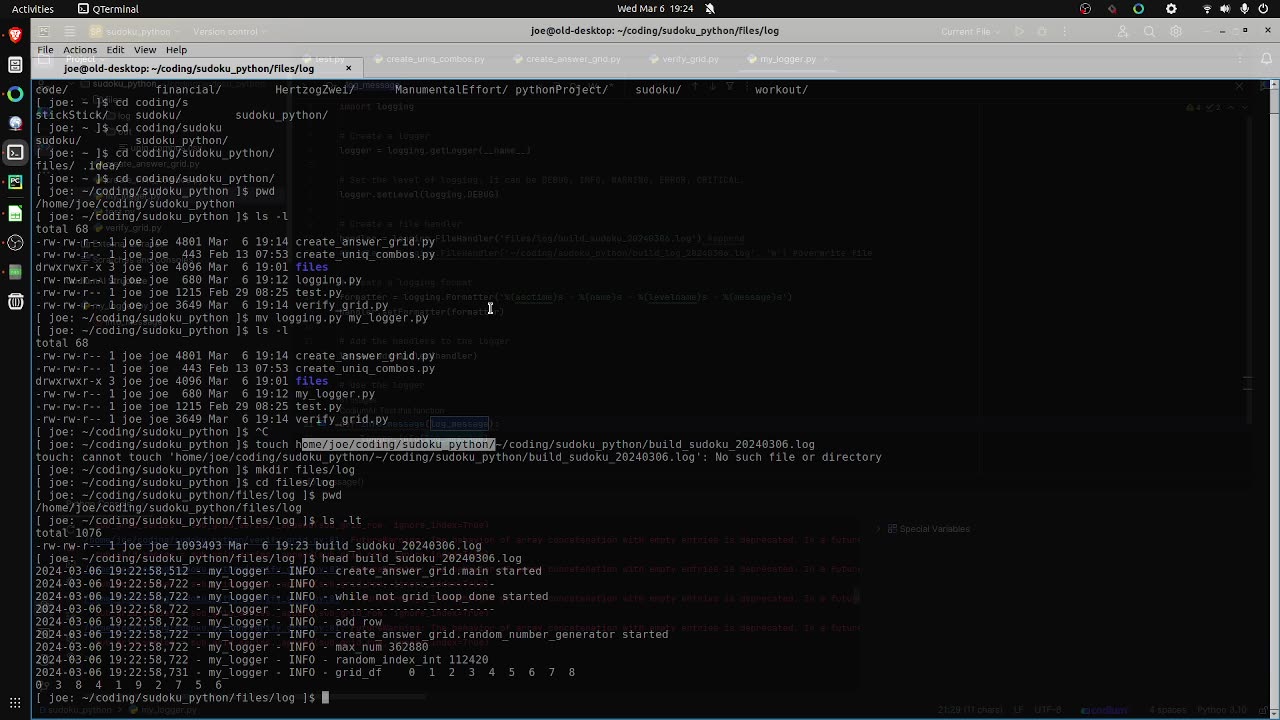The image size is (1280, 720).
Task: Expand the Version control dropdown in PyCharm
Action: coord(230,31)
